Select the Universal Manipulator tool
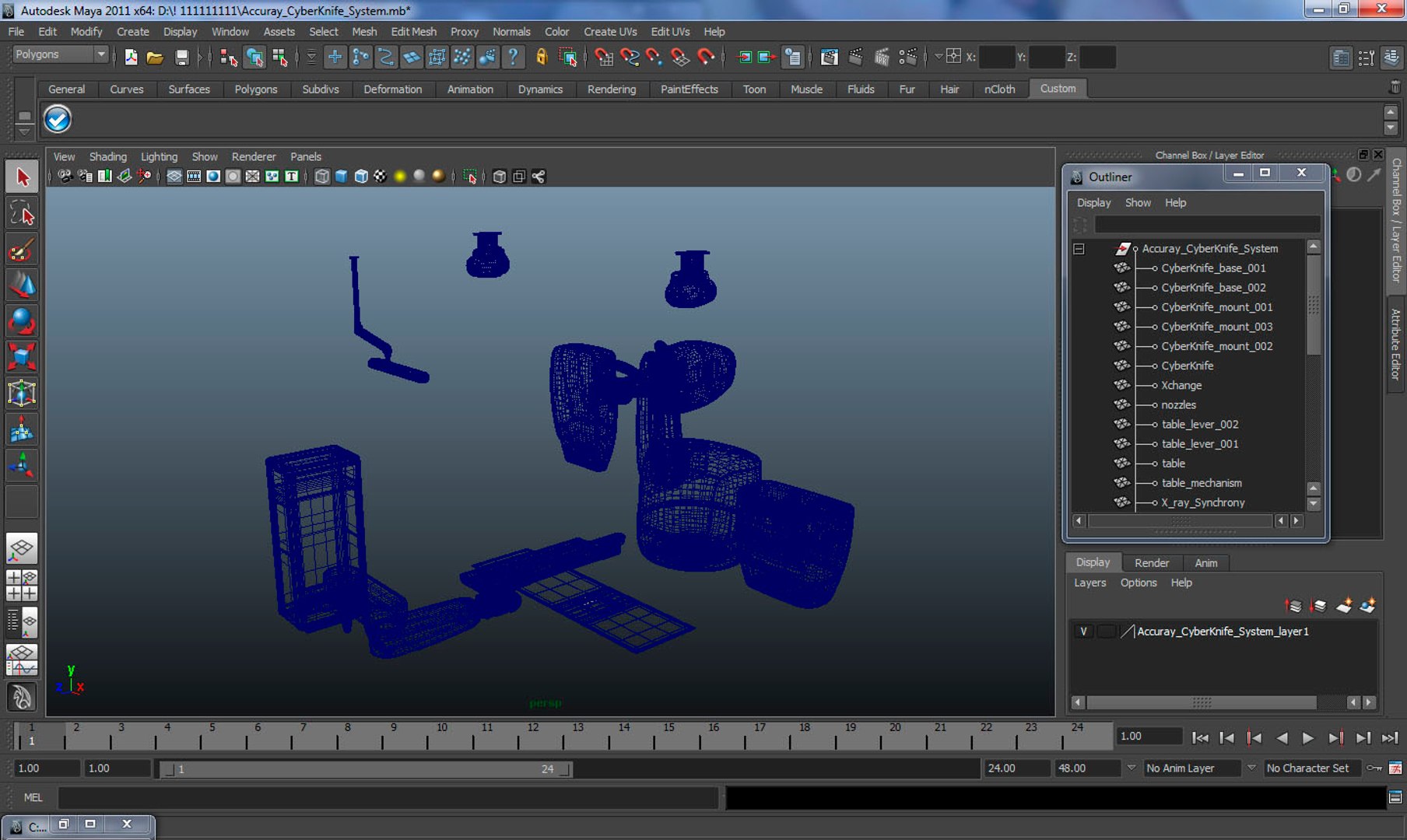The height and width of the screenshot is (840, 1407). pos(22,393)
